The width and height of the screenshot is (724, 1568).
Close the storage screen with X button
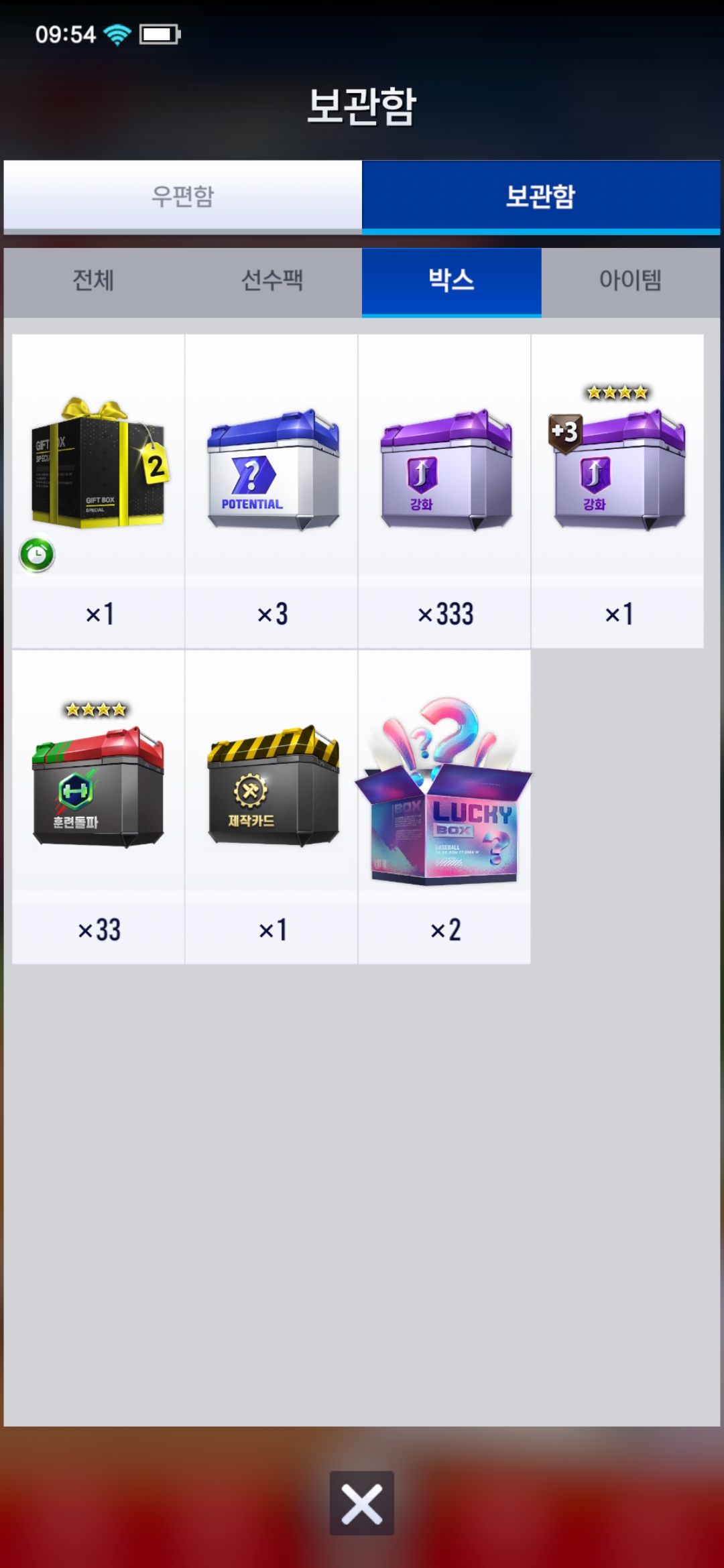coord(362,1503)
